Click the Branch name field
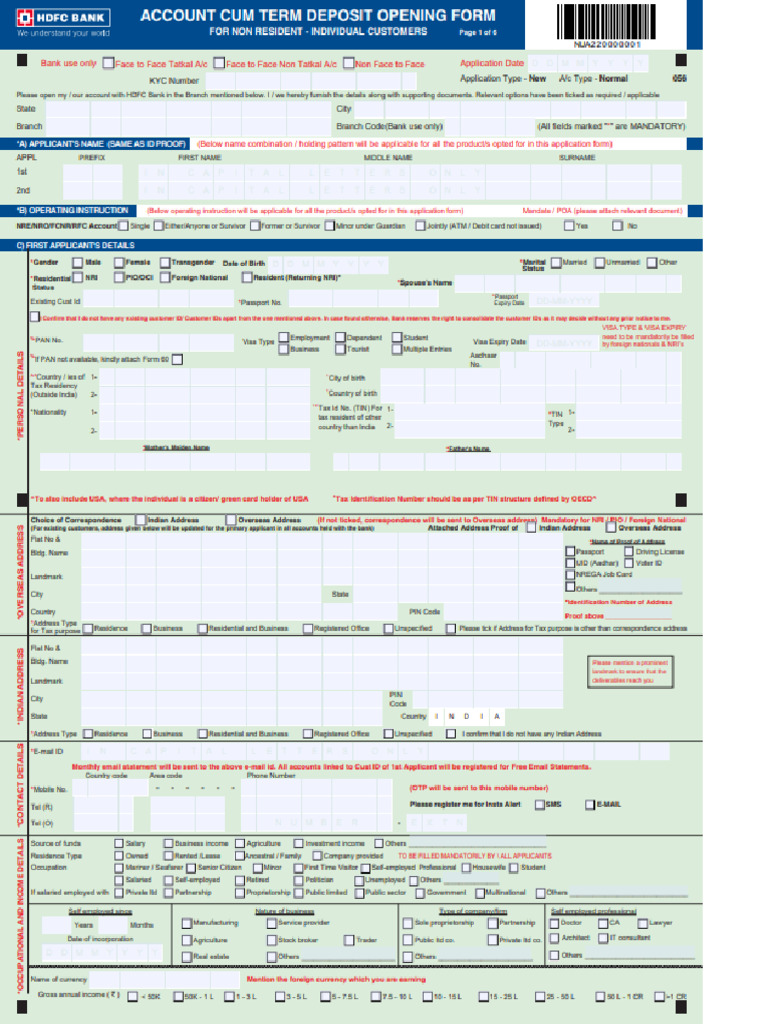This screenshot has width=768, height=1024. coord(188,127)
